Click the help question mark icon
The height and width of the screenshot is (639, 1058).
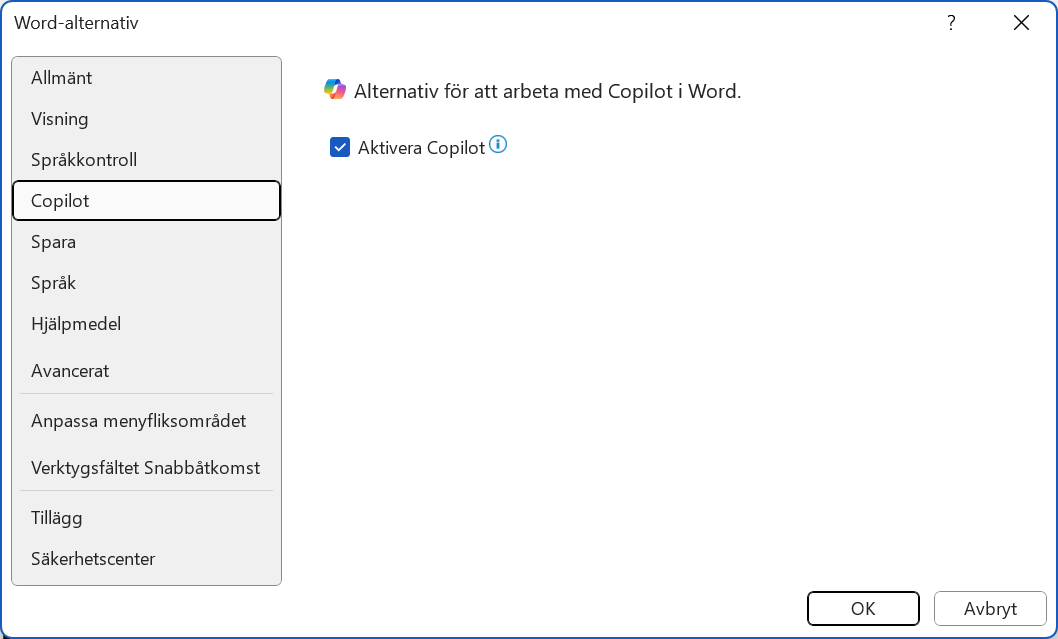pyautogui.click(x=951, y=23)
